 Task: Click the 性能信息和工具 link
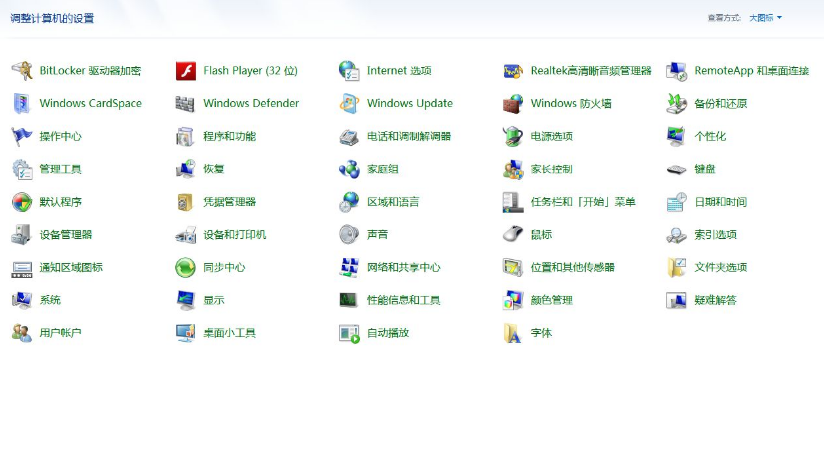point(404,300)
